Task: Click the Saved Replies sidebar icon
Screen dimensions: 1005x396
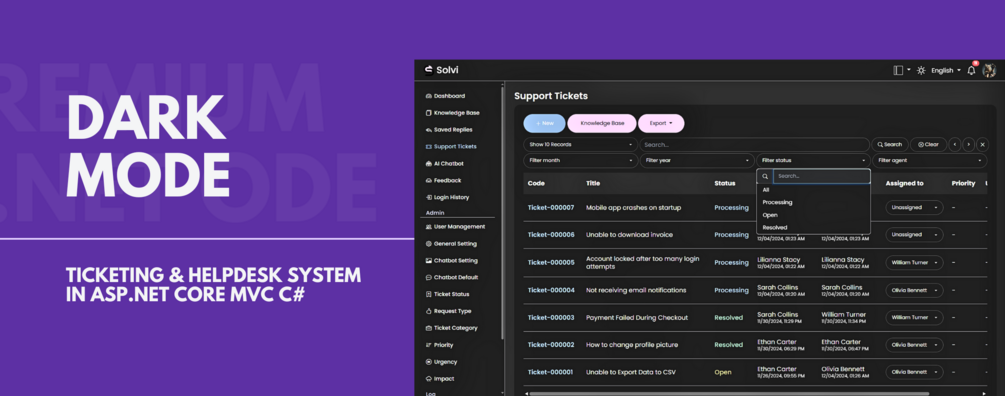Action: [x=429, y=129]
